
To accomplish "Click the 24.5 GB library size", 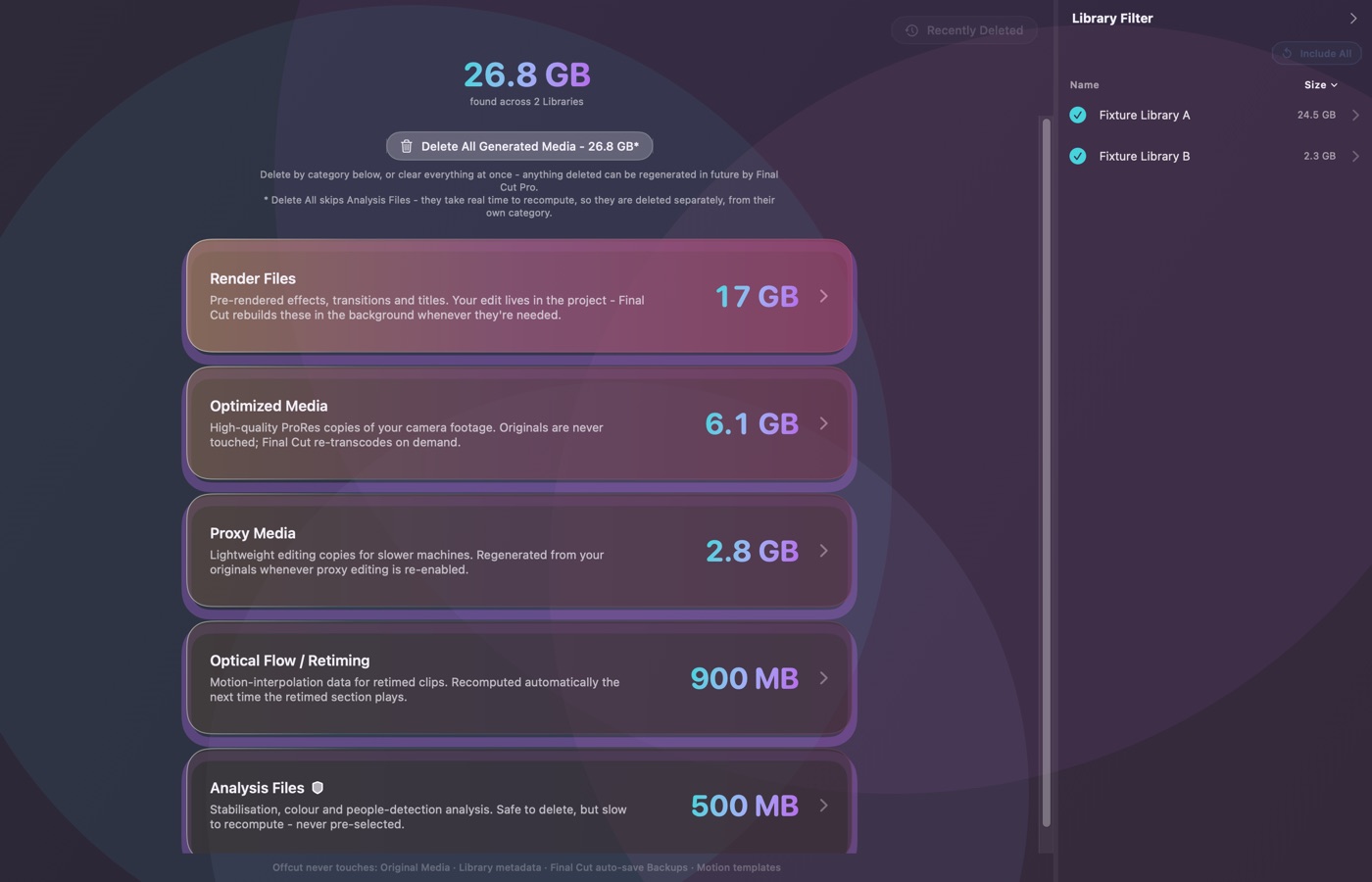I will [x=1316, y=115].
